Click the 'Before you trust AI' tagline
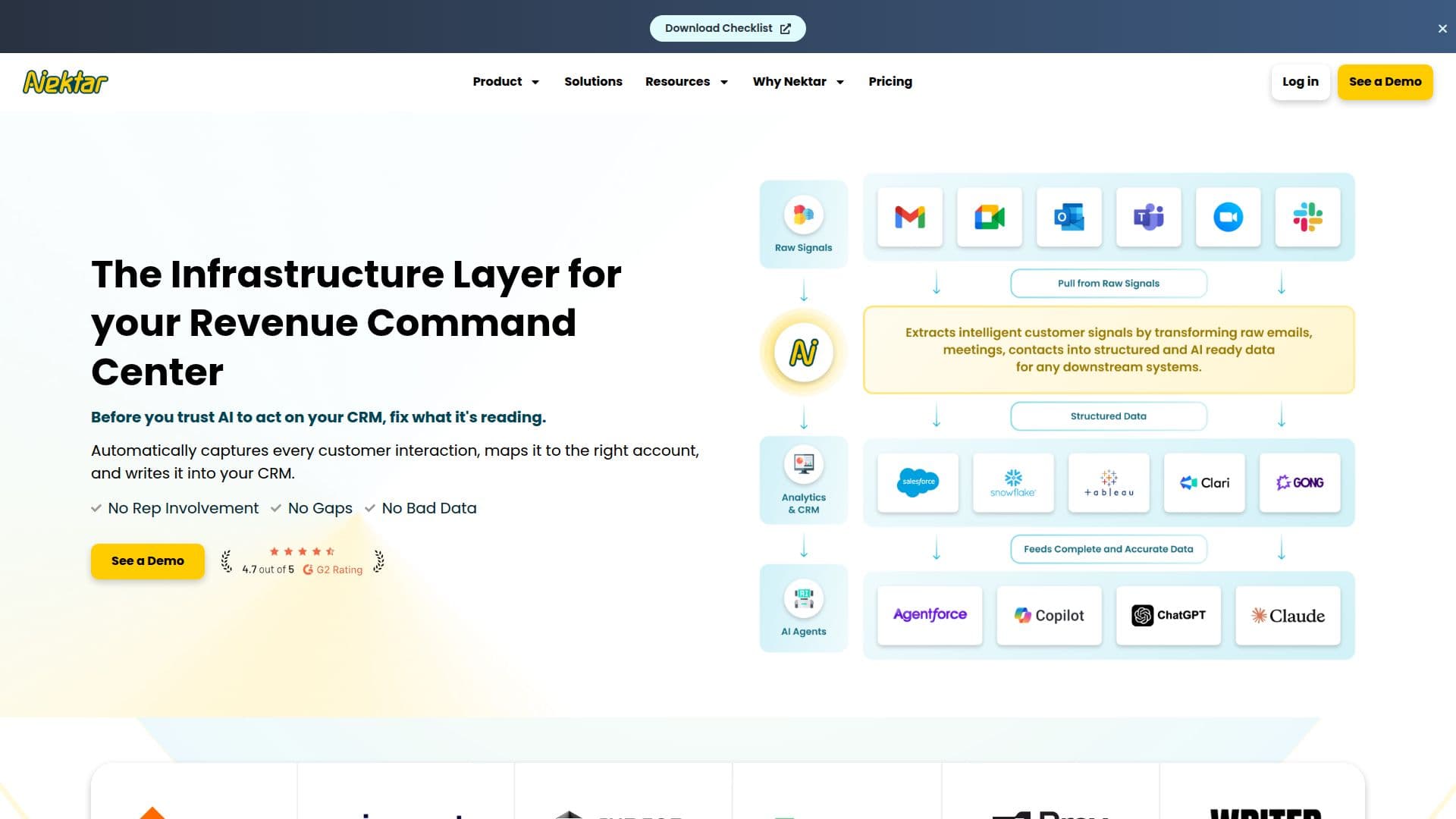The height and width of the screenshot is (819, 1456). pos(318,417)
